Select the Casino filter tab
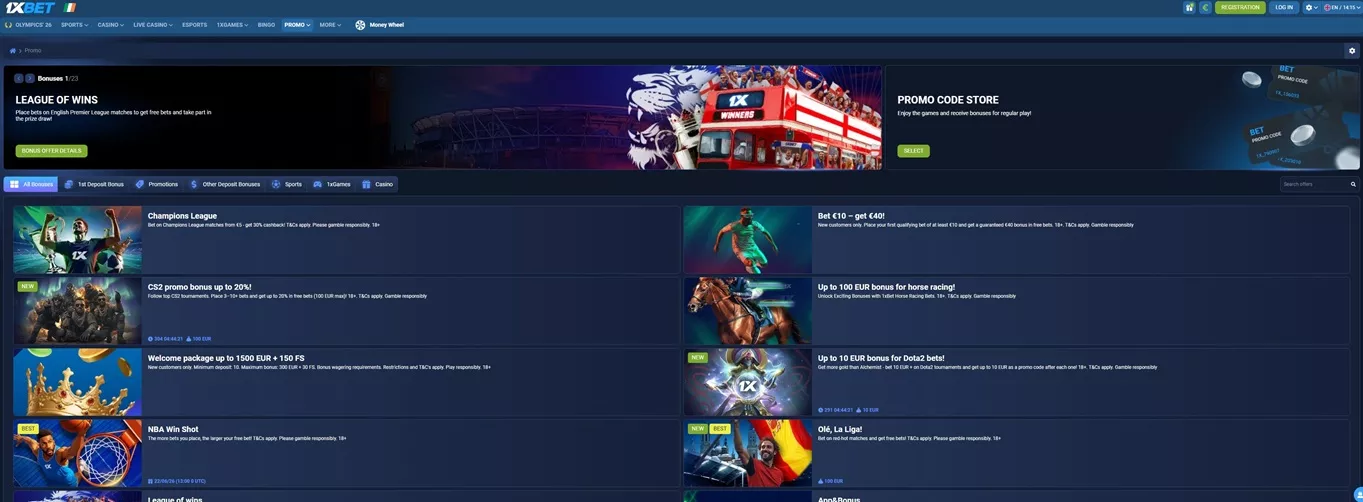The image size is (1363, 502). coord(378,184)
